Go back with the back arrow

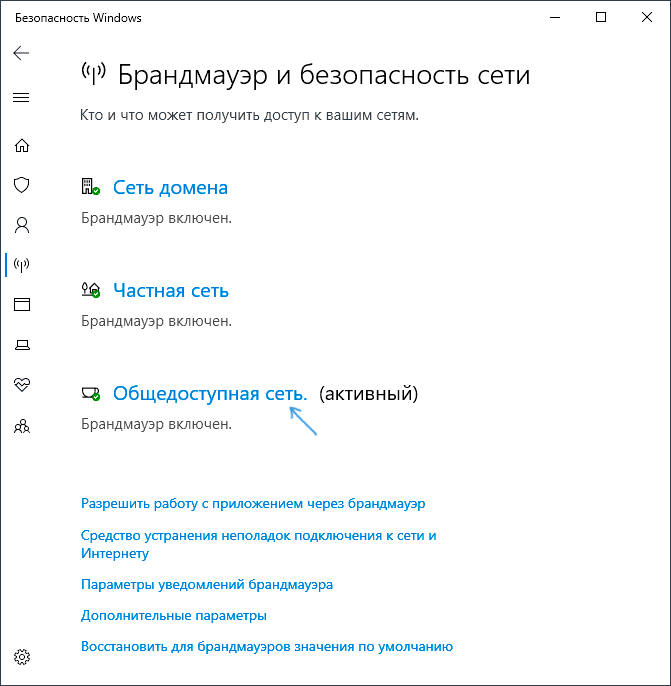[21, 53]
